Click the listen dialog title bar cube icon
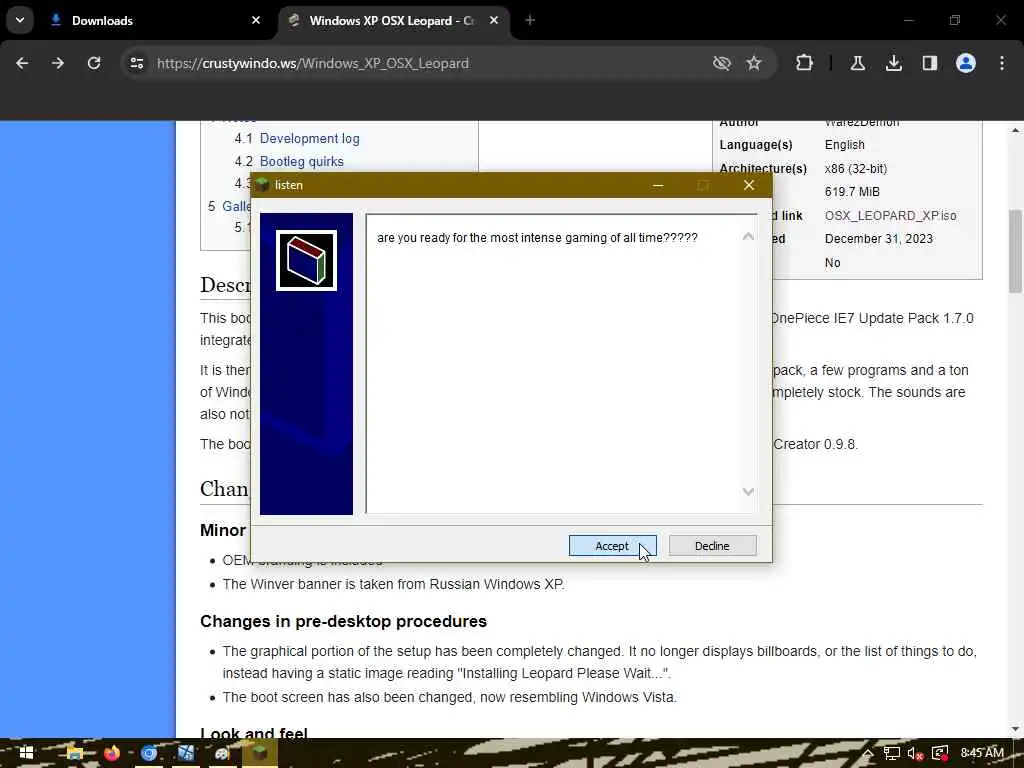This screenshot has height=768, width=1024. click(263, 185)
